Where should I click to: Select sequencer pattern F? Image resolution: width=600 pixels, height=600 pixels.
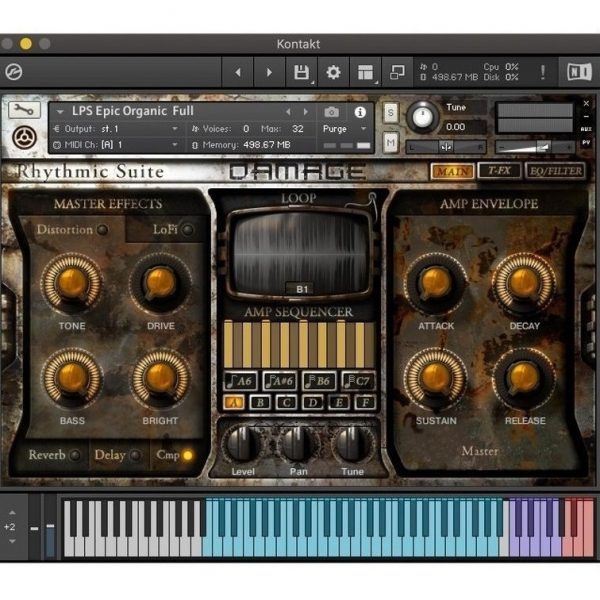[365, 403]
